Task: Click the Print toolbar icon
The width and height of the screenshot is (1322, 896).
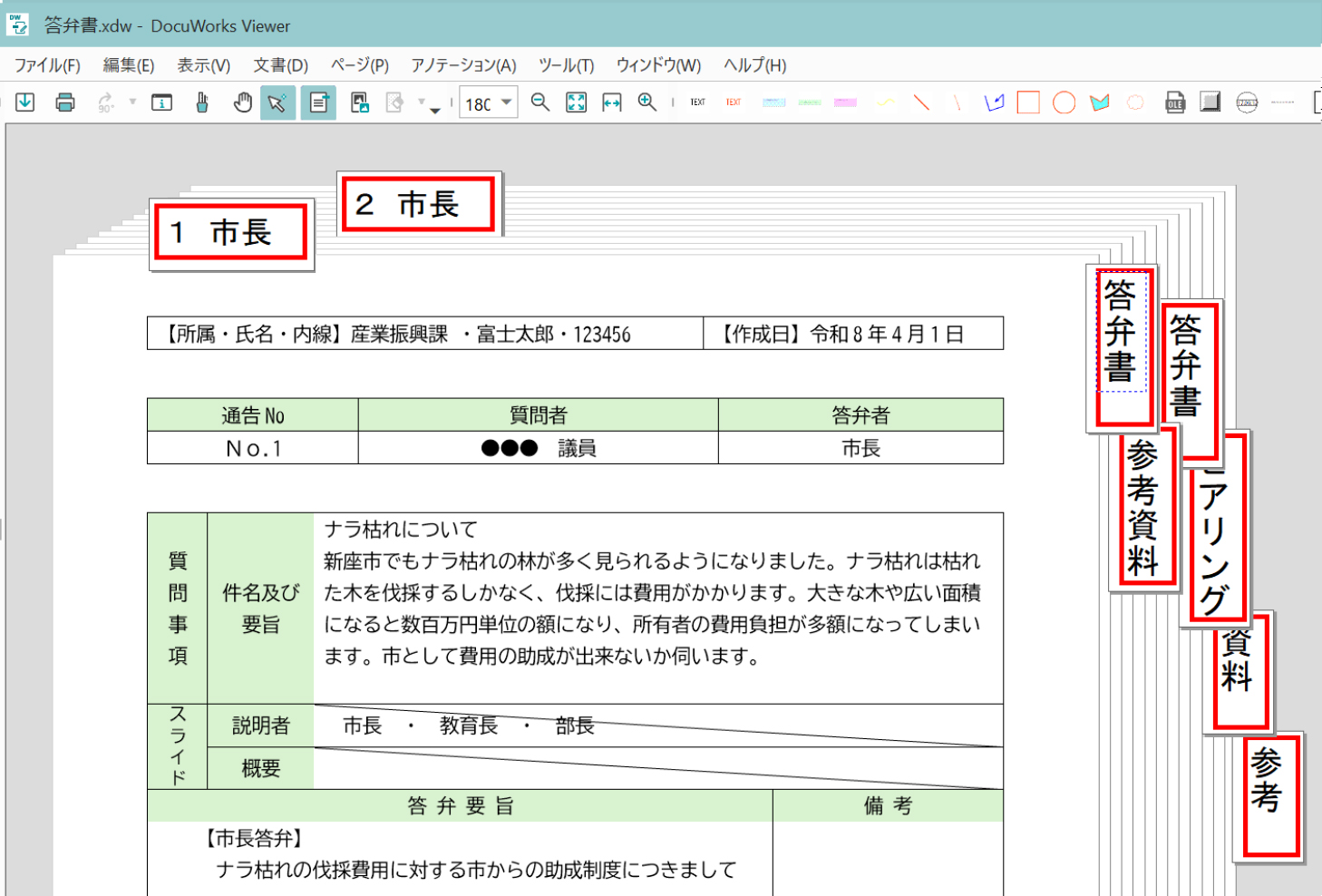Action: point(65,102)
